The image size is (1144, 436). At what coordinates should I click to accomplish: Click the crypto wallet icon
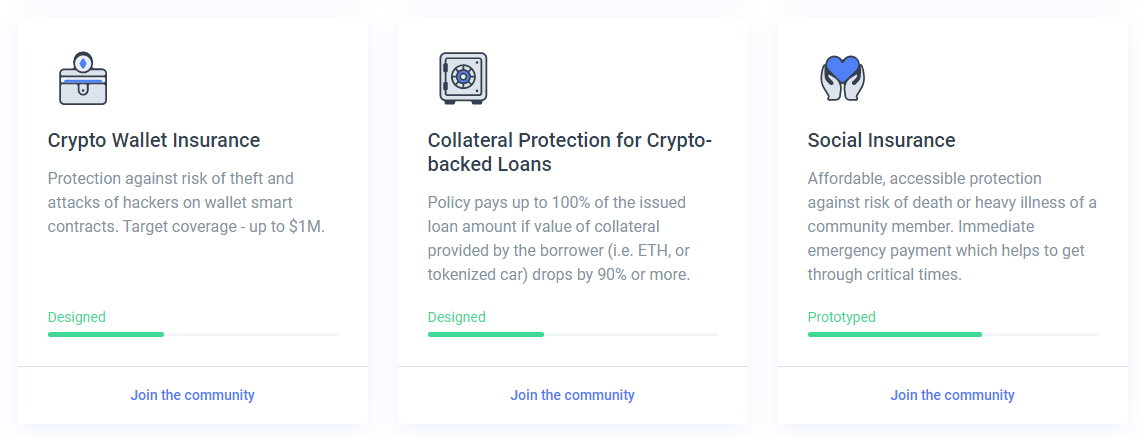tap(82, 78)
